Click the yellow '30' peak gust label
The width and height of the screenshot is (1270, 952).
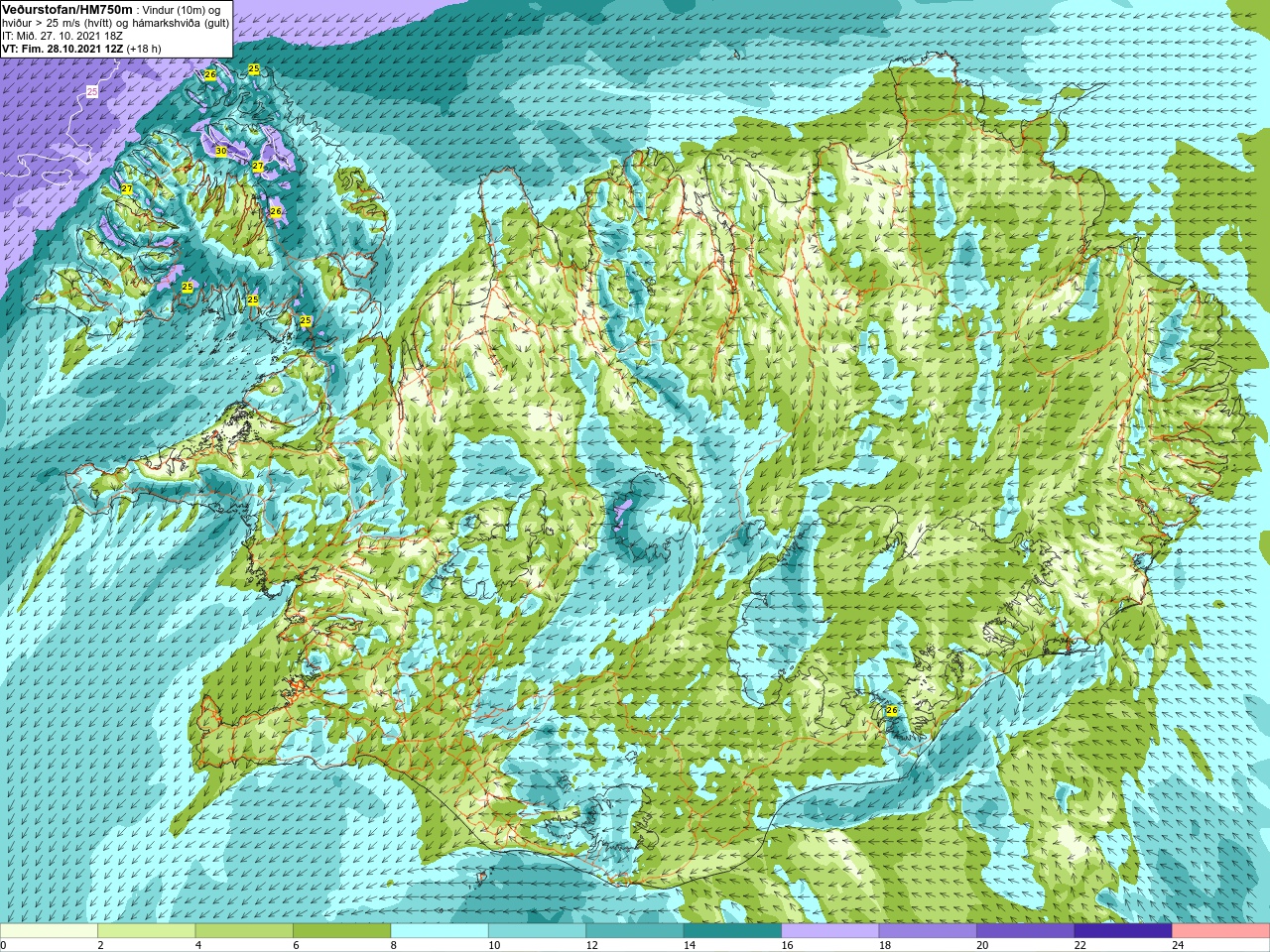pos(221,151)
